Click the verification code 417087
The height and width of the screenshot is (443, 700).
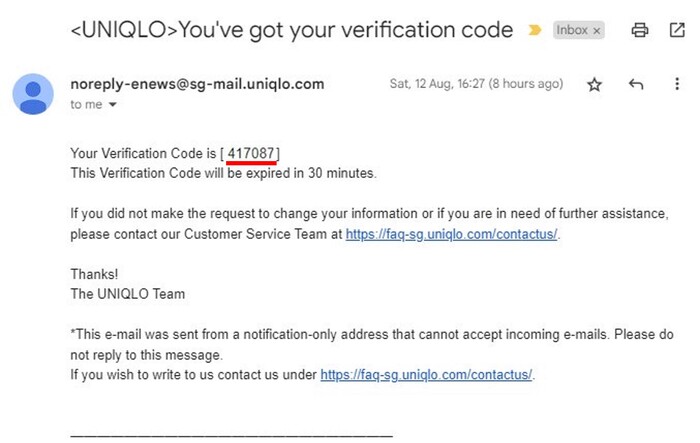[x=252, y=153]
